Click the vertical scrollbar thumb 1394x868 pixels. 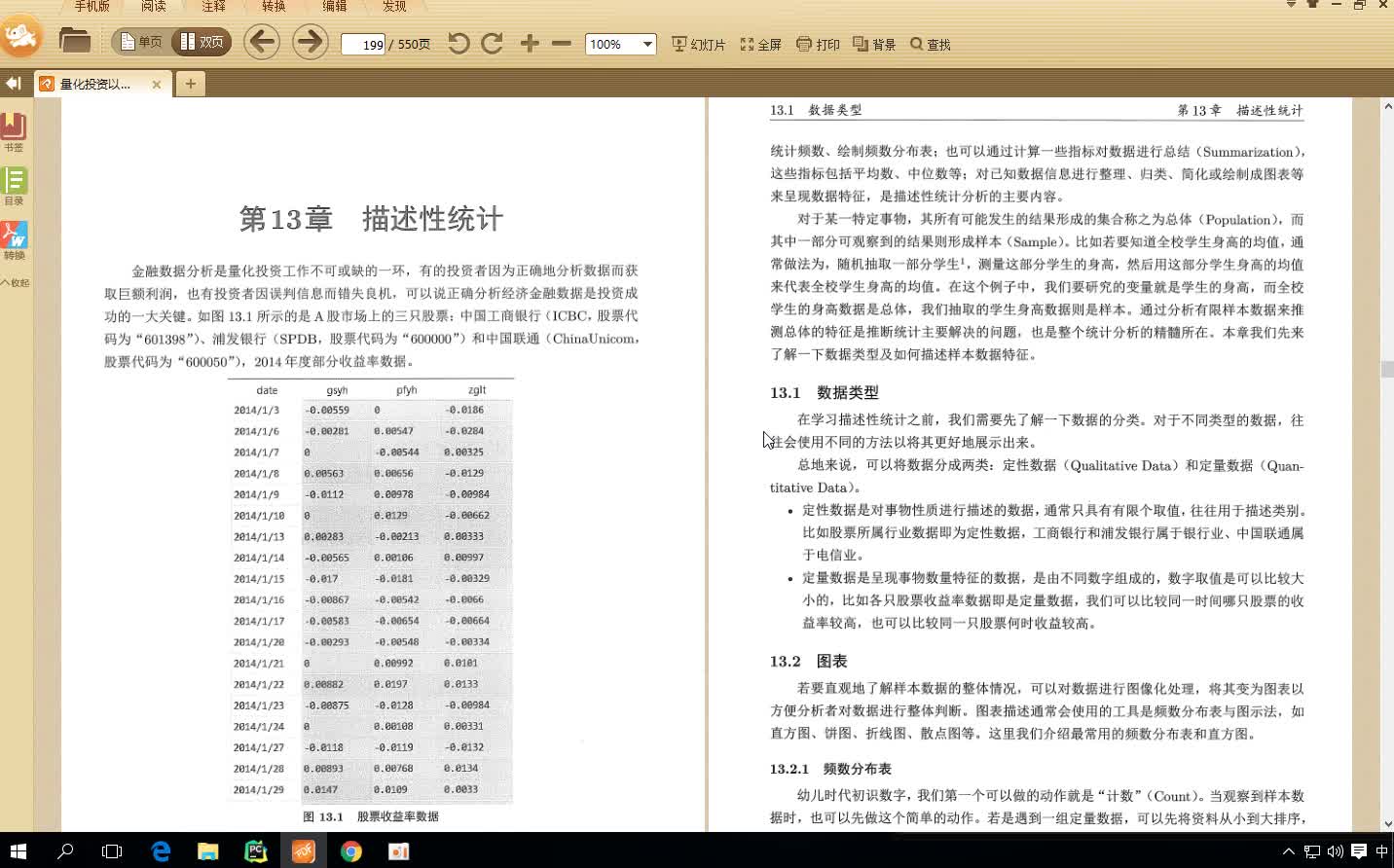1387,369
